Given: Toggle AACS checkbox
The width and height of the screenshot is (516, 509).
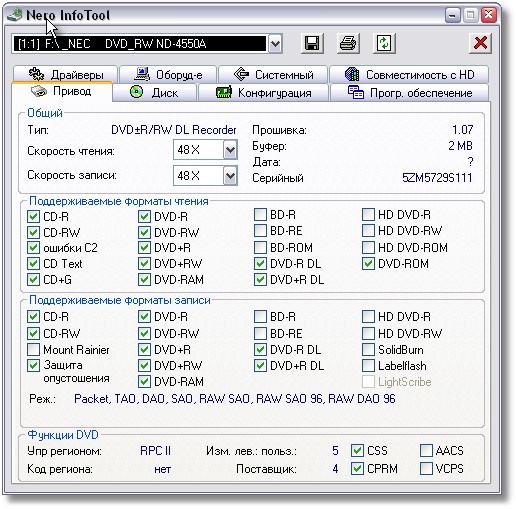Looking at the screenshot, I should click(426, 451).
